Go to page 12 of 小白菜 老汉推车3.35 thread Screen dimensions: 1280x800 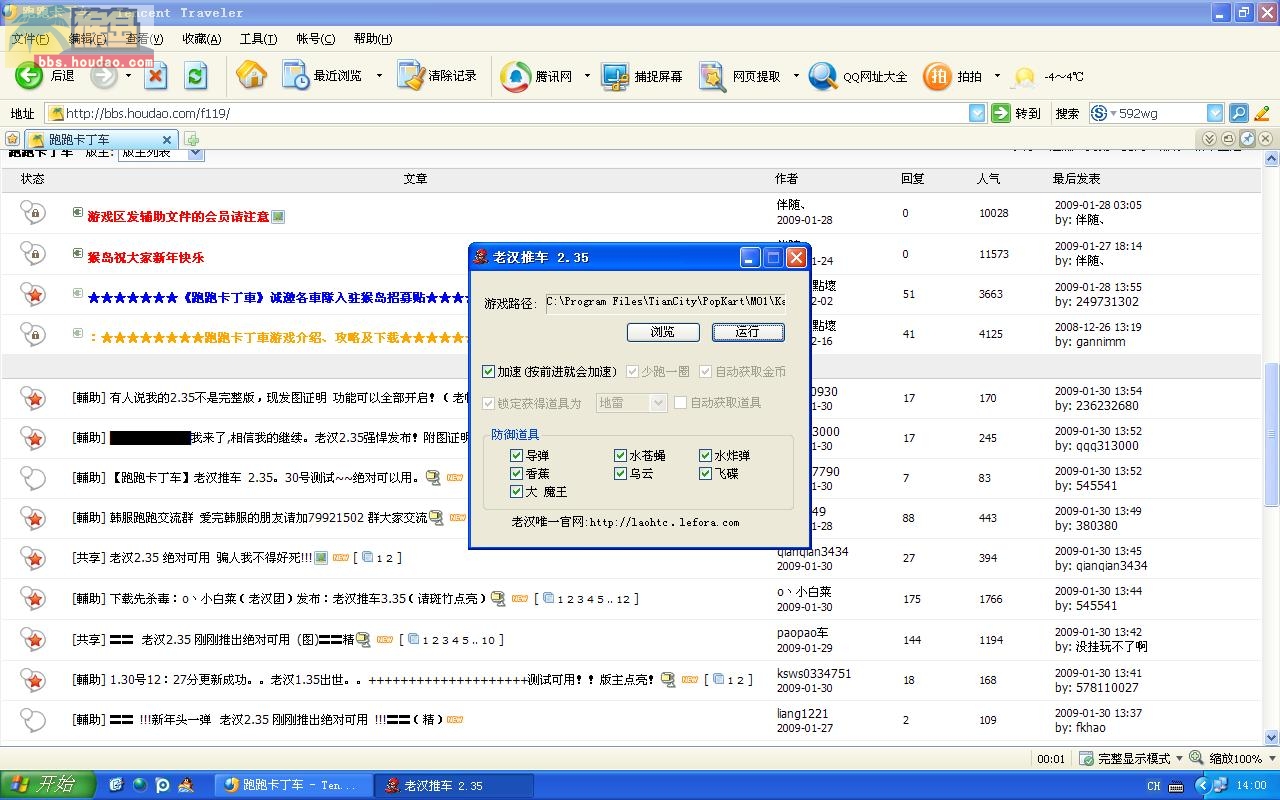click(x=623, y=599)
